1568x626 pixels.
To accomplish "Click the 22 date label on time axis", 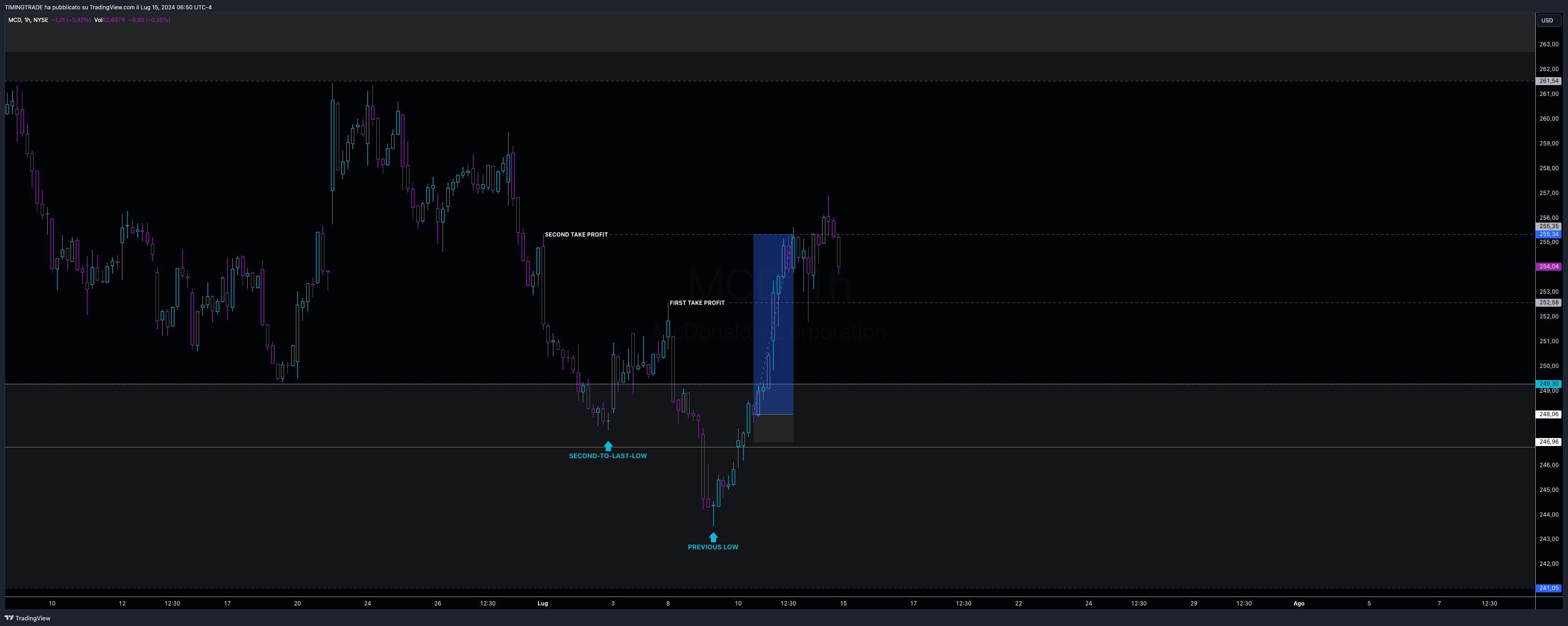I will point(1018,604).
